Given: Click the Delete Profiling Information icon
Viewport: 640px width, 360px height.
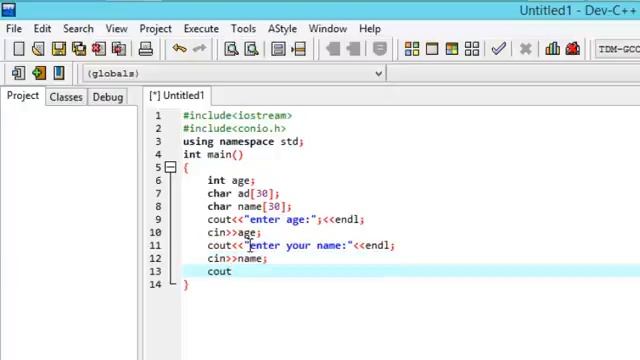Looking at the screenshot, I should point(573,49).
